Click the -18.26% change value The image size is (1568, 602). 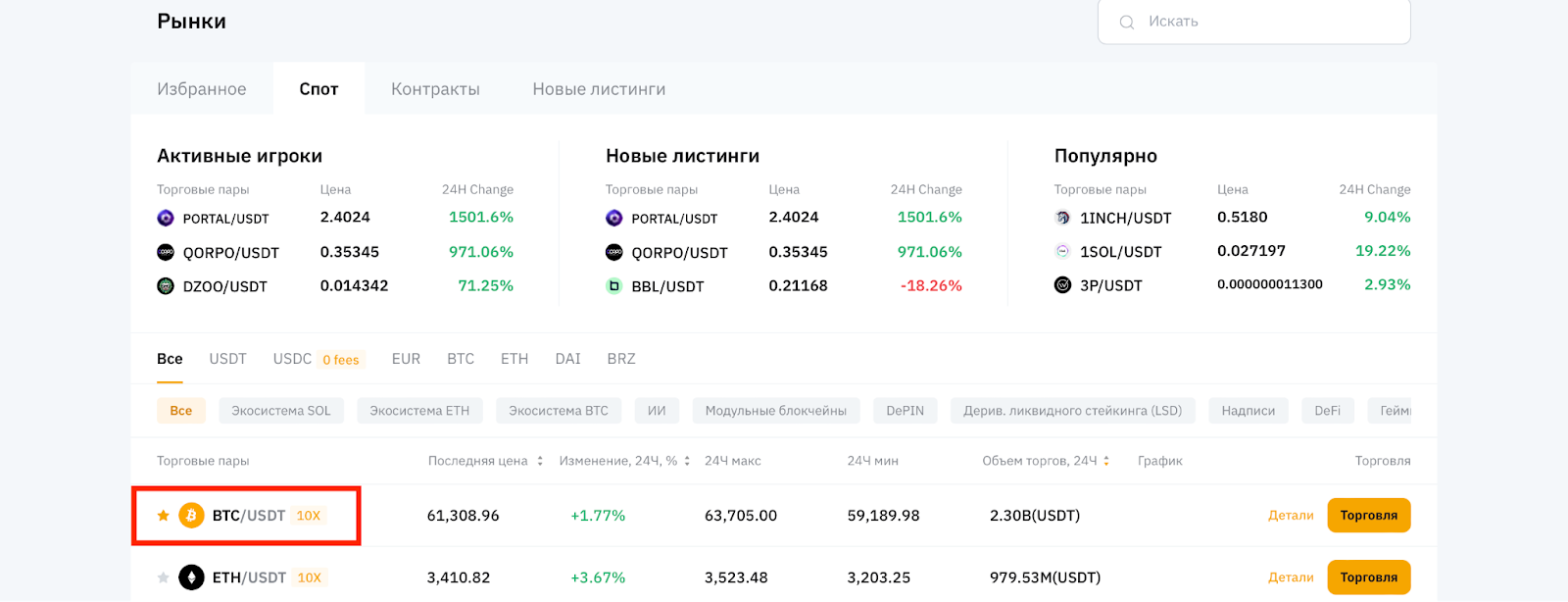click(x=931, y=285)
